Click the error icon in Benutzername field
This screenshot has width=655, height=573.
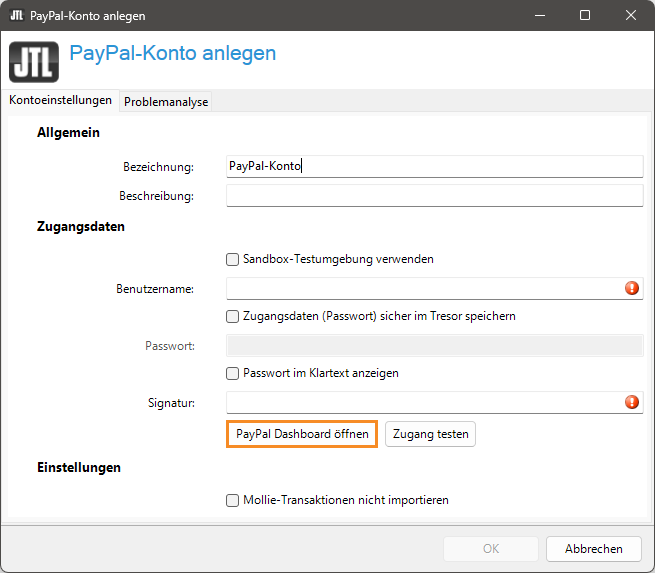click(x=632, y=288)
